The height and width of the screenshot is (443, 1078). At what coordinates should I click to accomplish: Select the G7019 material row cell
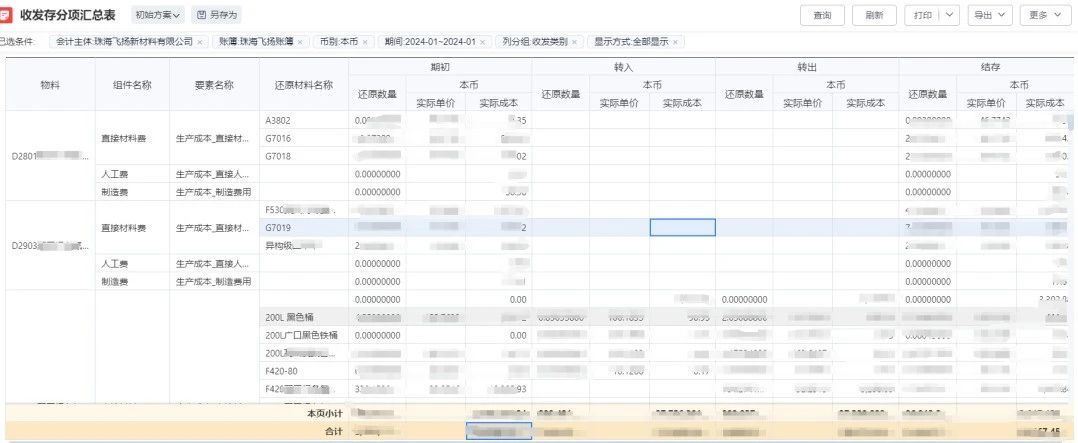pyautogui.click(x=304, y=227)
